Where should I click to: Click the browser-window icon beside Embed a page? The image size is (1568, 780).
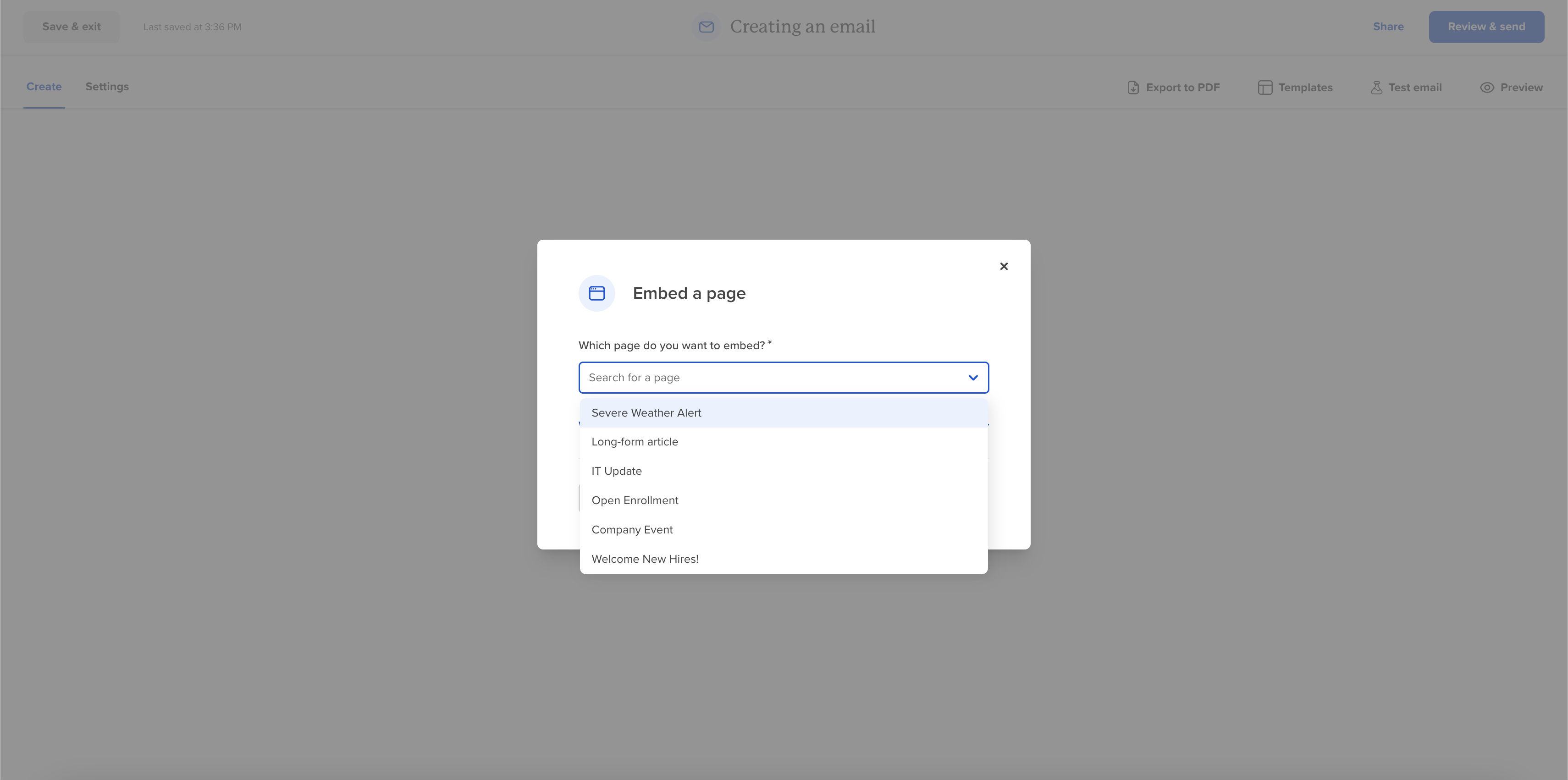point(596,293)
